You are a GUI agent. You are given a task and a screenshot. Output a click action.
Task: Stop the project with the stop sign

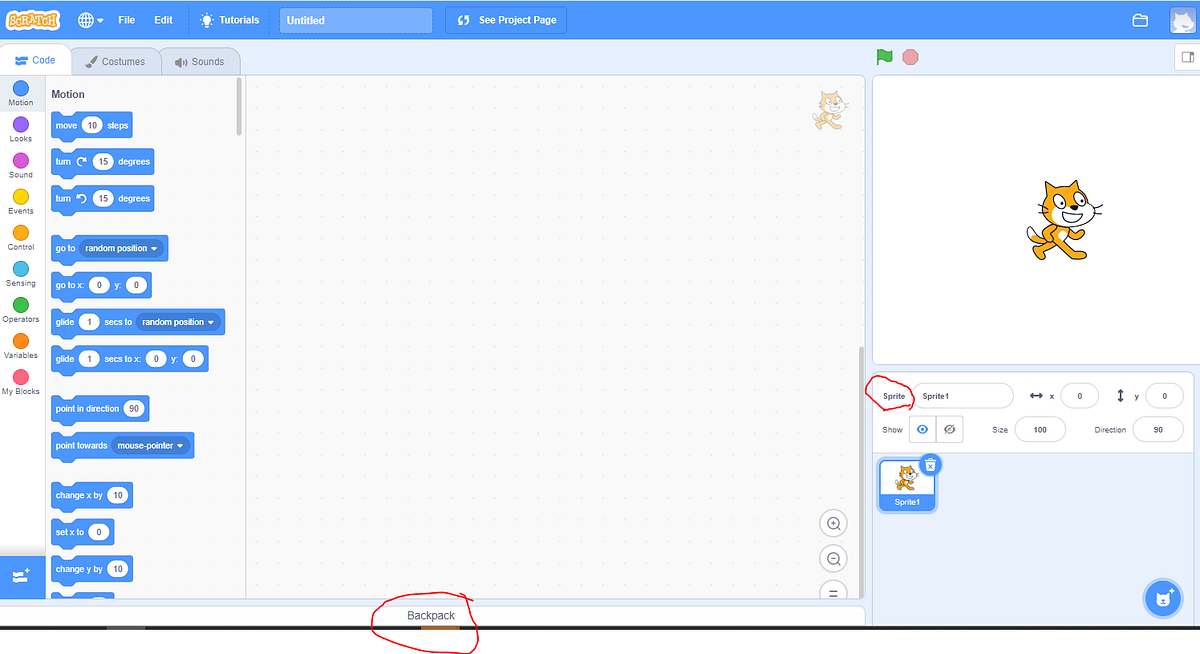(910, 57)
